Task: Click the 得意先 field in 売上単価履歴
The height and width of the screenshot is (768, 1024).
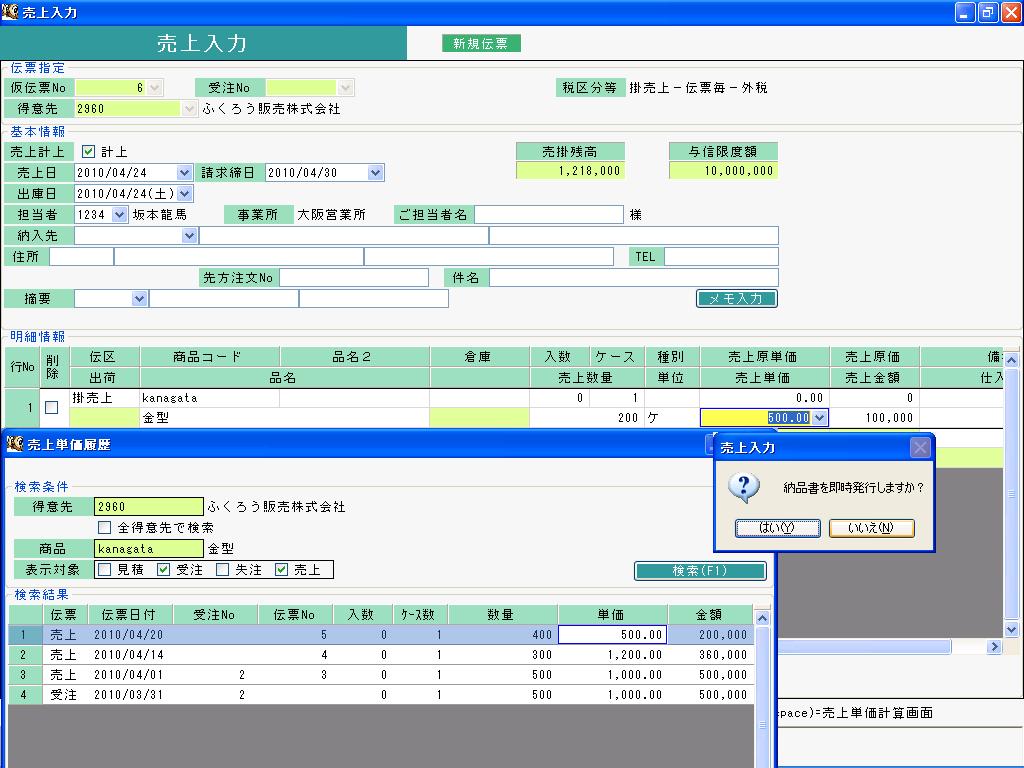Action: click(149, 506)
